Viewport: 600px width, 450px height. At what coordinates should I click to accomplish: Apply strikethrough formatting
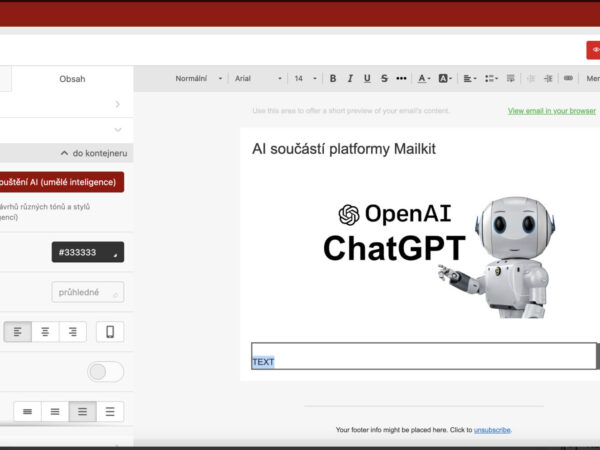pyautogui.click(x=384, y=78)
